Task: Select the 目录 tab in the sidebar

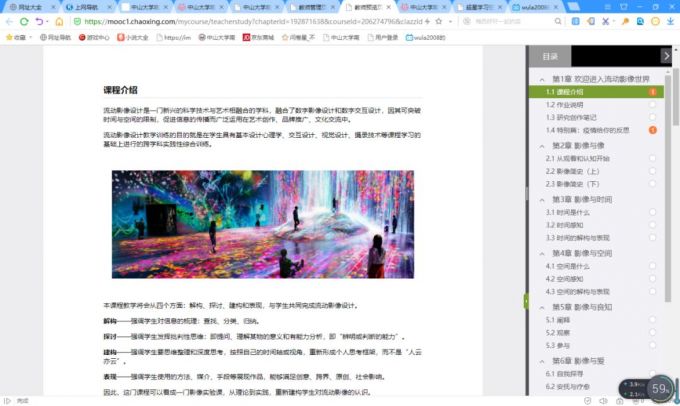Action: (x=550, y=56)
